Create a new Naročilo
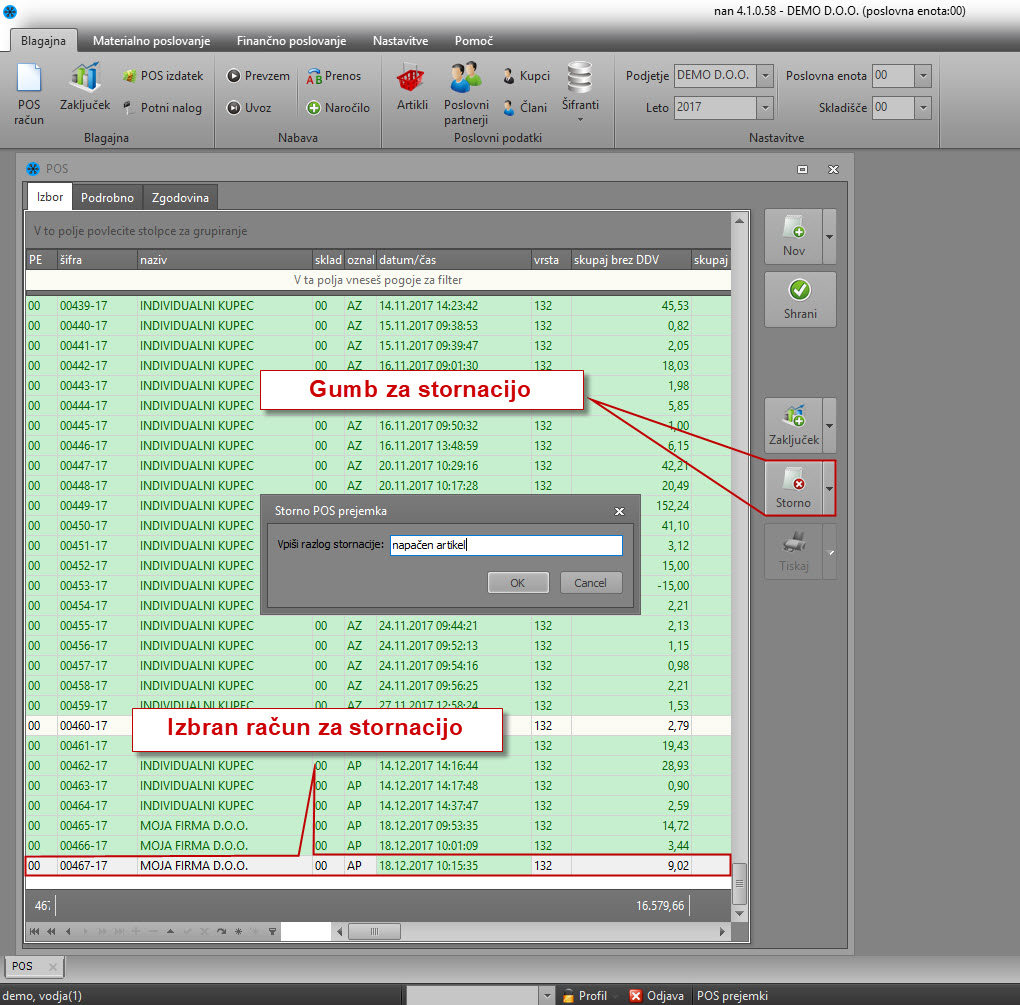 click(338, 107)
